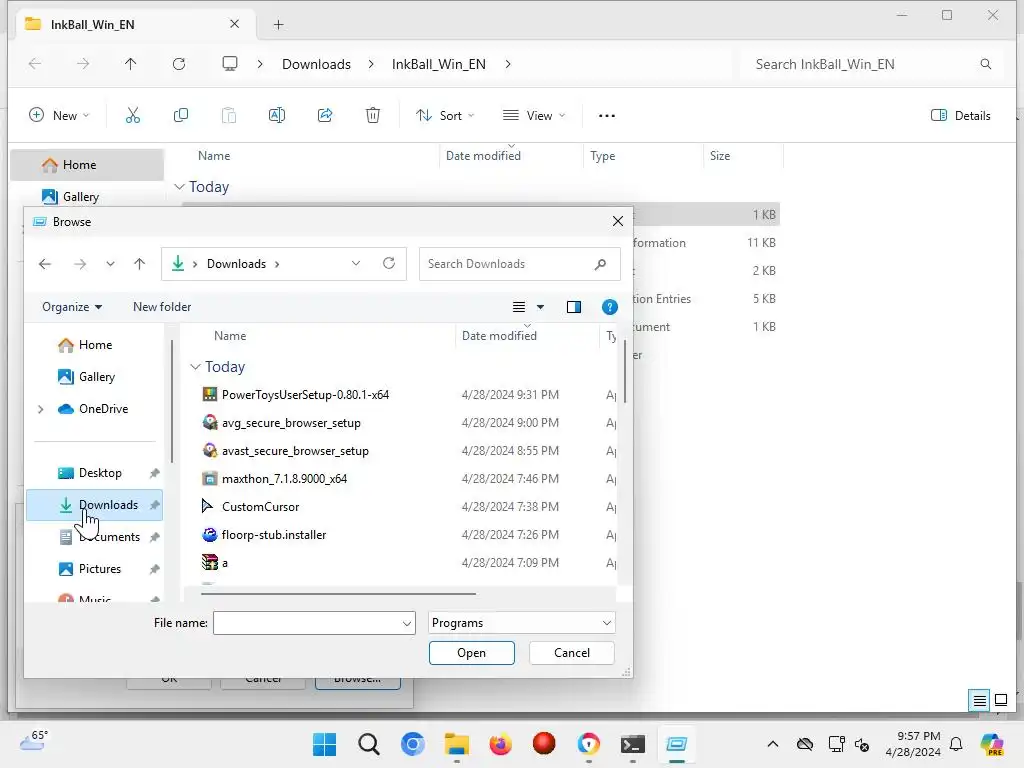Click the Browse dialog horizontal scrollbar
Image resolution: width=1024 pixels, height=768 pixels.
pyautogui.click(x=338, y=594)
